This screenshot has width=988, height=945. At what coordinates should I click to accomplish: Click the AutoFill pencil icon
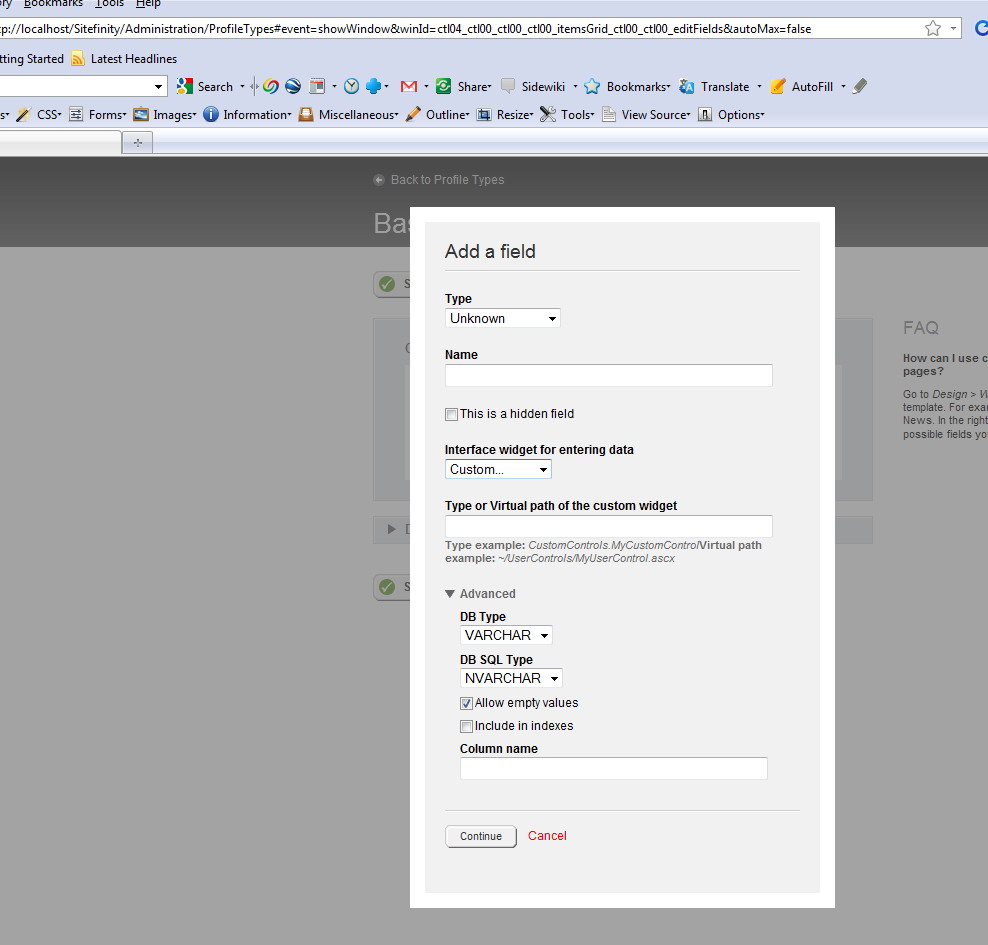(x=778, y=86)
